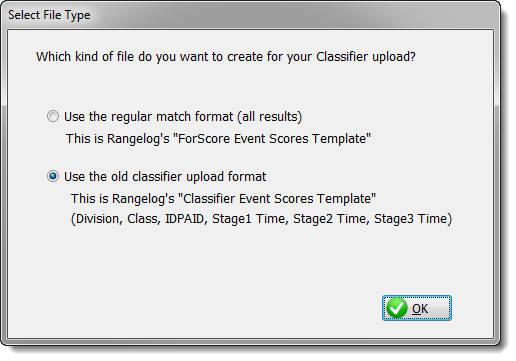Click the word "IDPAID" in the column list
Image resolution: width=516 pixels, height=361 pixels.
(x=185, y=219)
